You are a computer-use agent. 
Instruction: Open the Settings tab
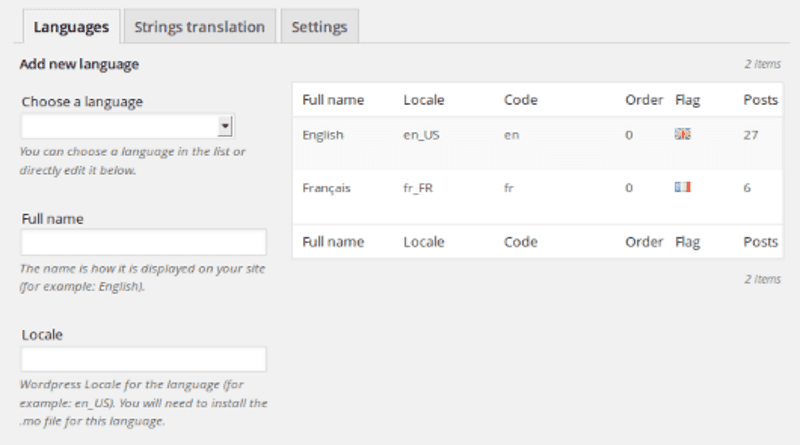point(319,27)
